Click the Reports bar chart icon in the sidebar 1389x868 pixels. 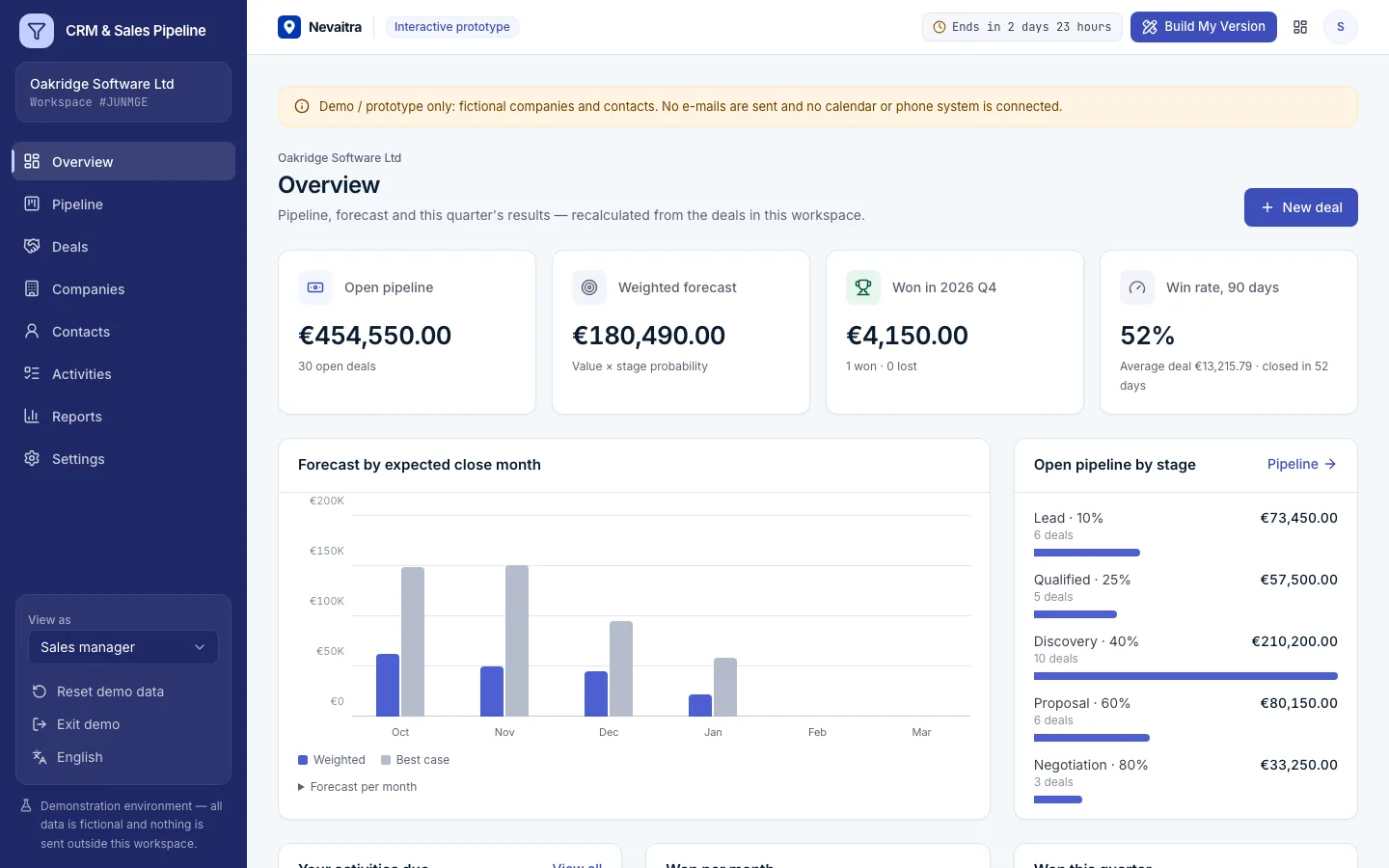coord(32,416)
